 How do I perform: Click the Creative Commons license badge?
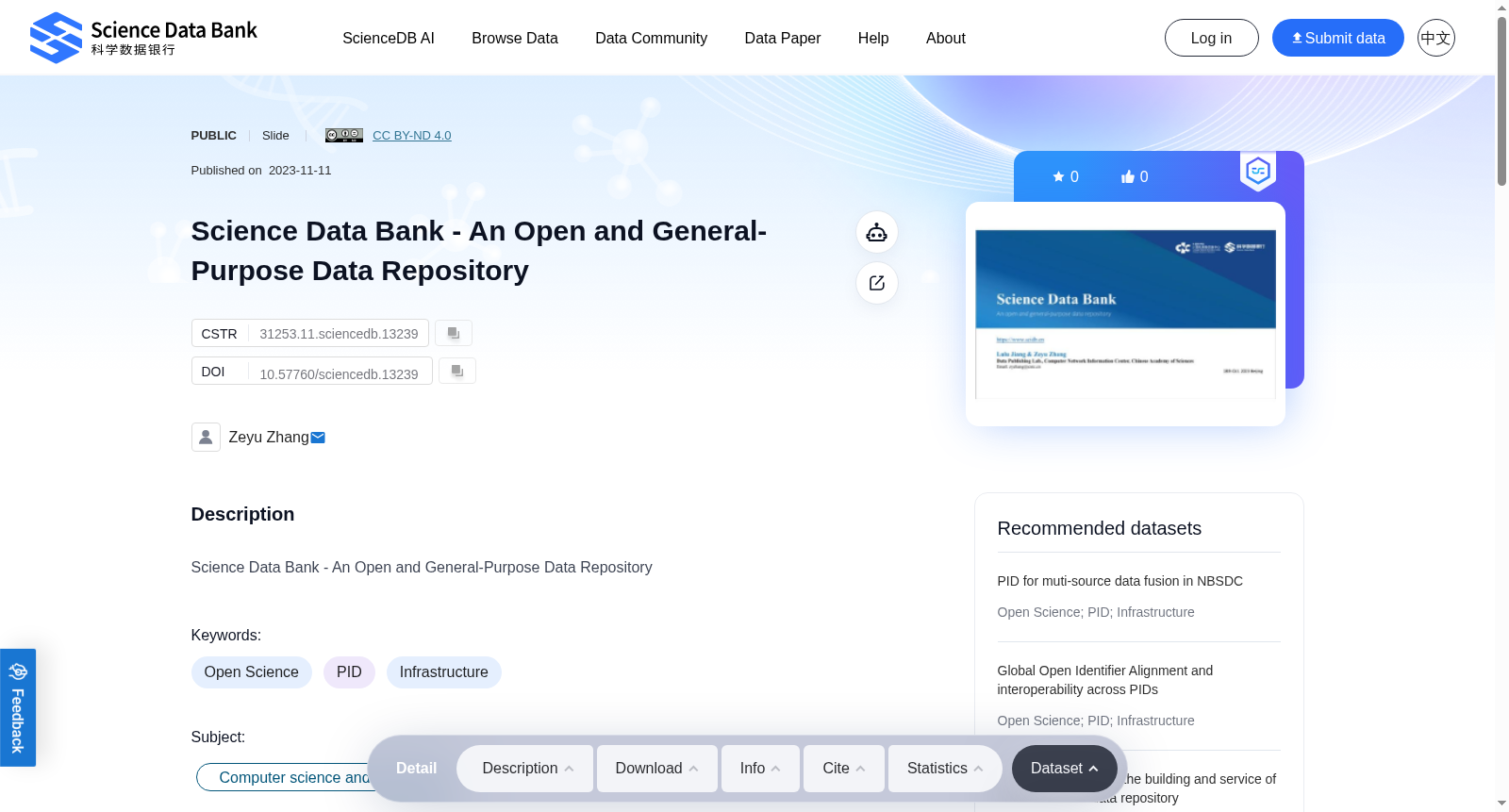[344, 136]
